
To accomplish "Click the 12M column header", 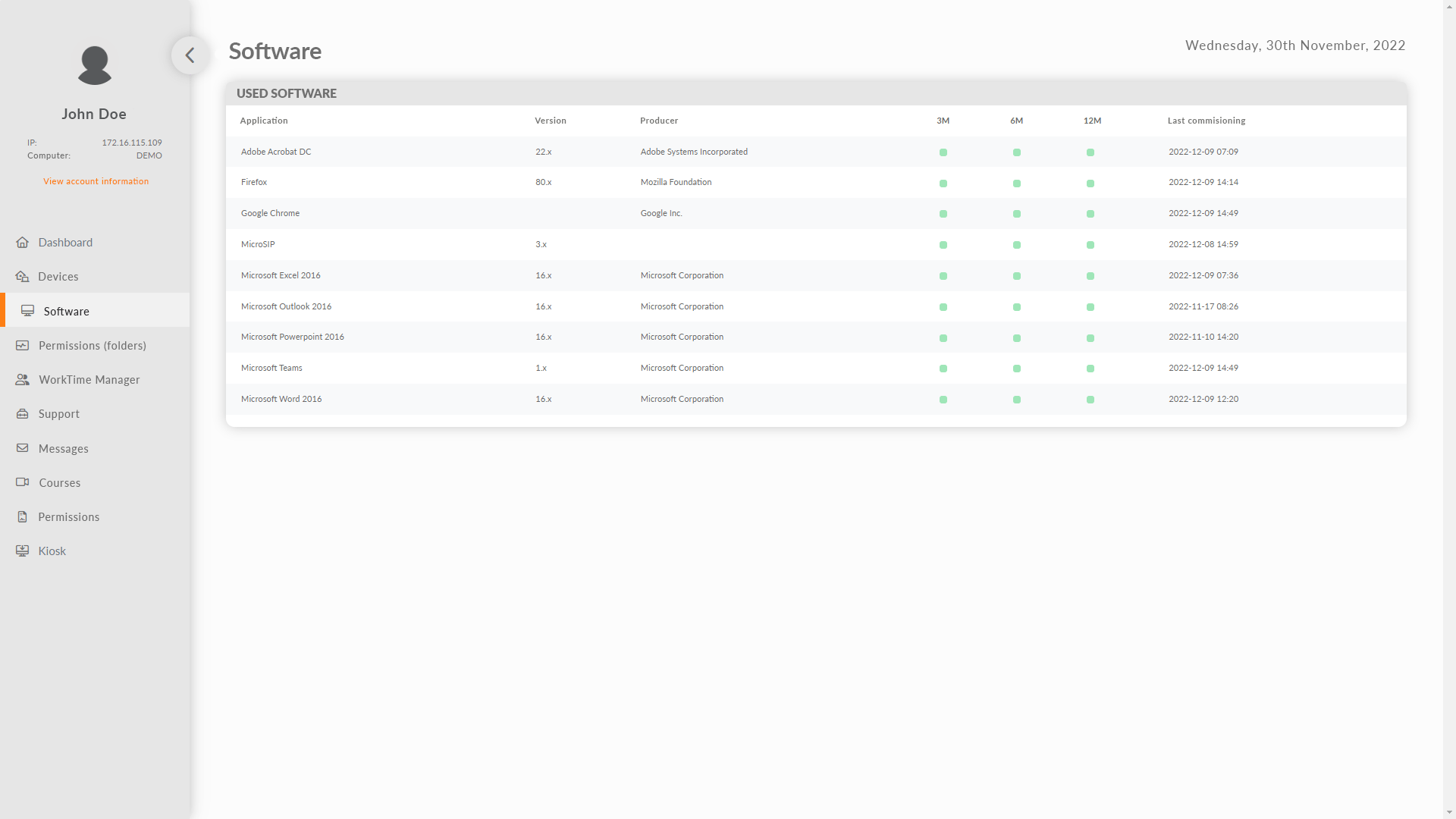I will 1093,121.
